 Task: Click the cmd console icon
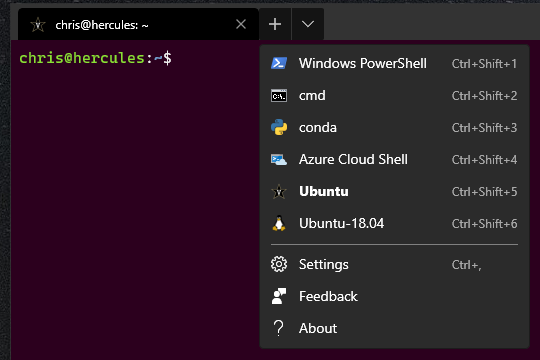point(279,96)
